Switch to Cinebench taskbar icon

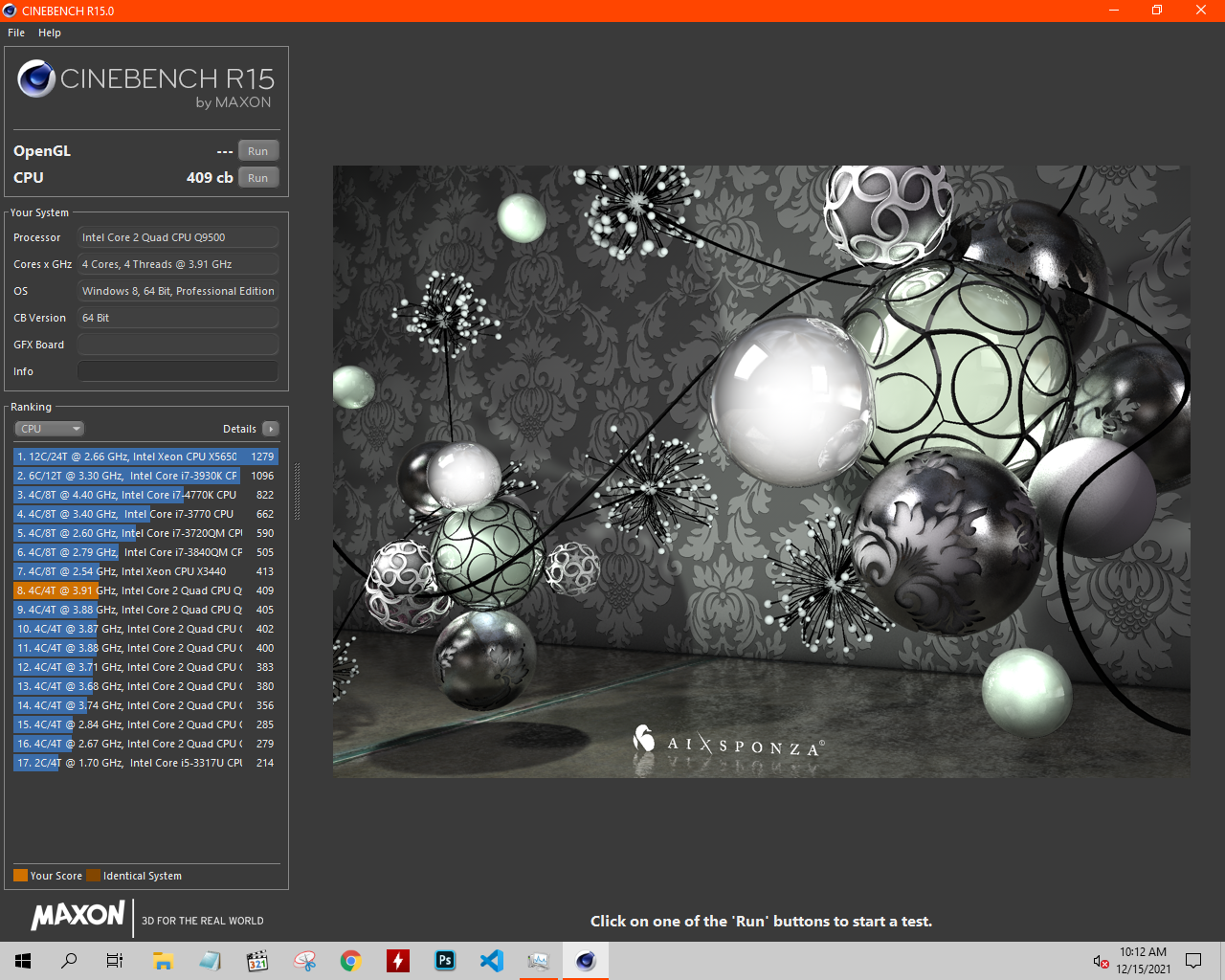coord(586,961)
